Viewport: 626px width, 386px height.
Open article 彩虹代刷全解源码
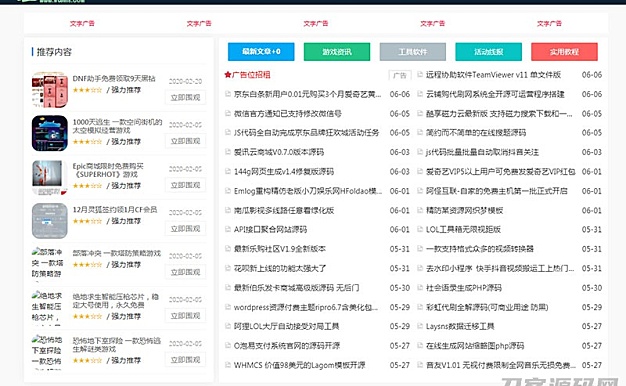pyautogui.click(x=487, y=307)
